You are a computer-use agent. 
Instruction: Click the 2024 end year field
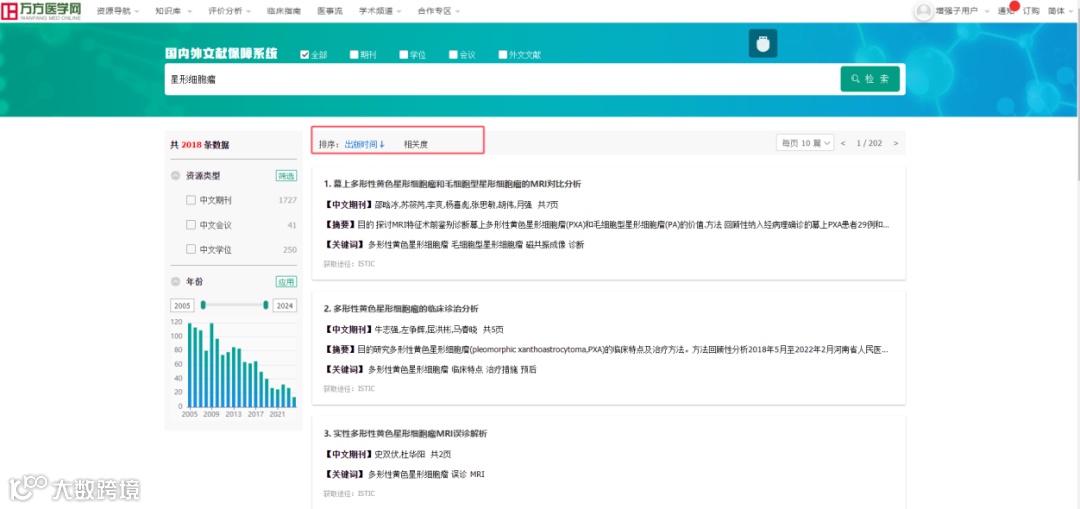(x=284, y=305)
